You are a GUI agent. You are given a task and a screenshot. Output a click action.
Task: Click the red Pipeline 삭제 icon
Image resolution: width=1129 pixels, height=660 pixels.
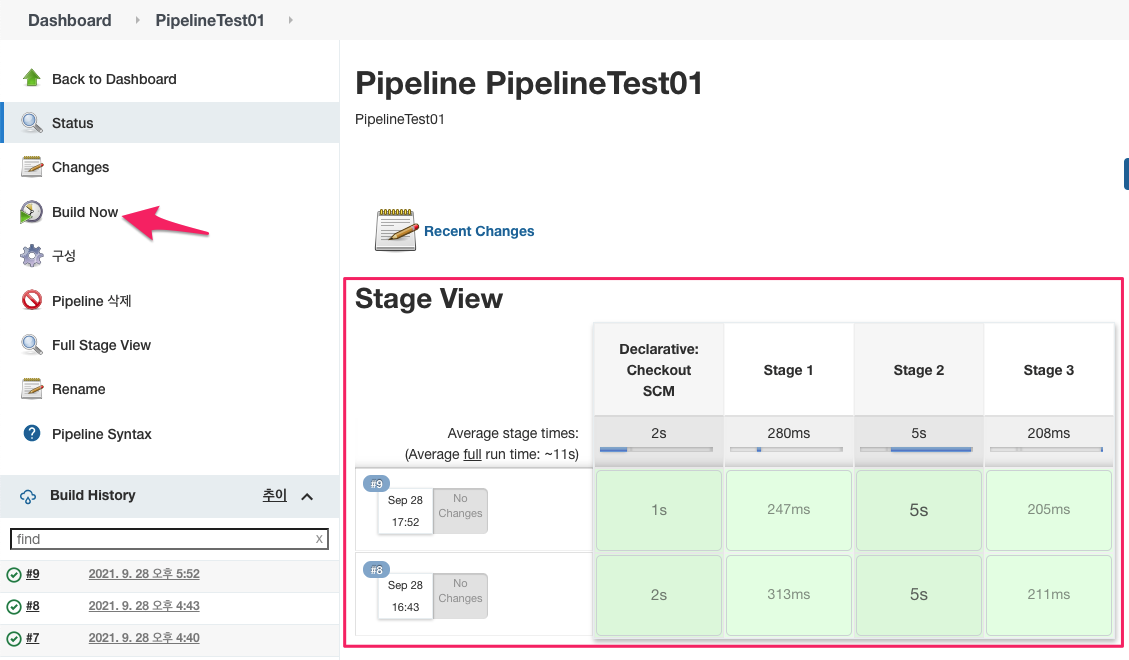(x=32, y=300)
